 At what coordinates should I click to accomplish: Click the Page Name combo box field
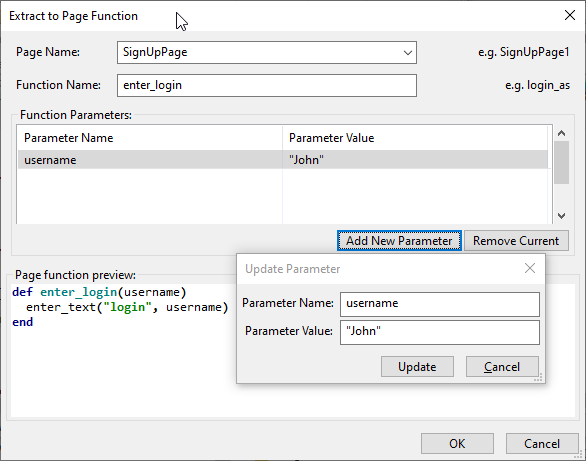point(267,53)
